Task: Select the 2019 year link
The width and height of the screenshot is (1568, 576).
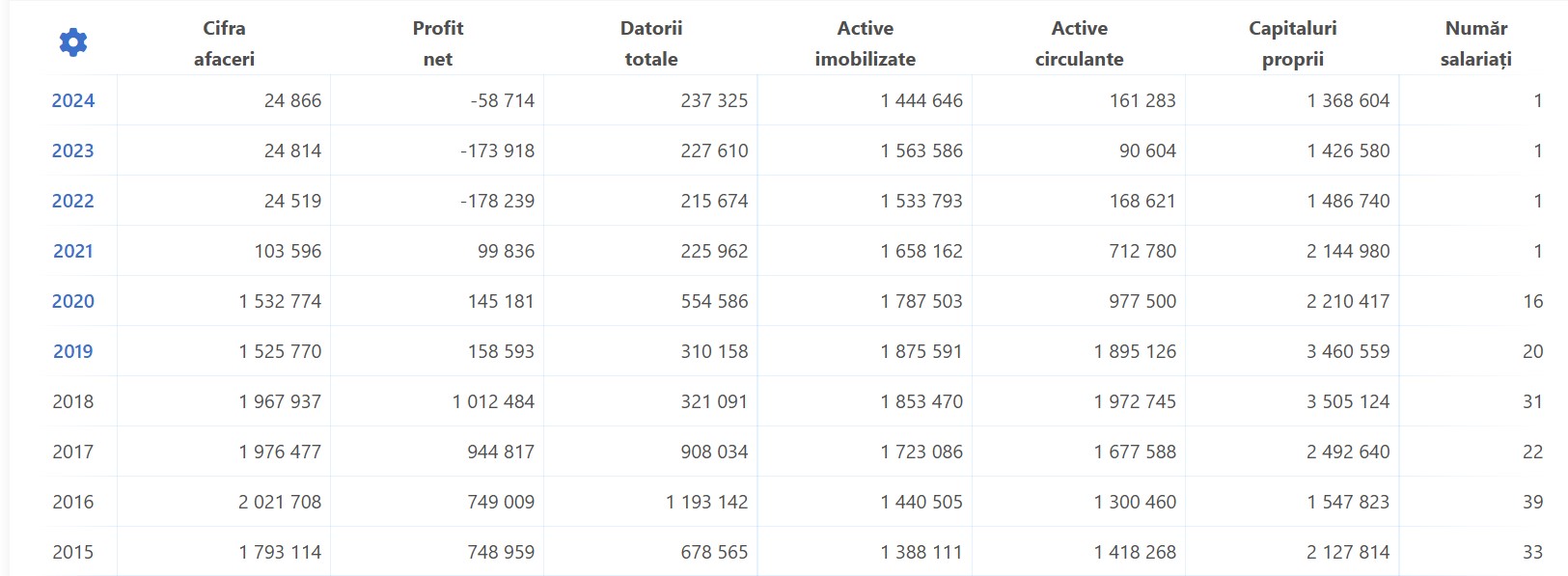Action: [73, 351]
